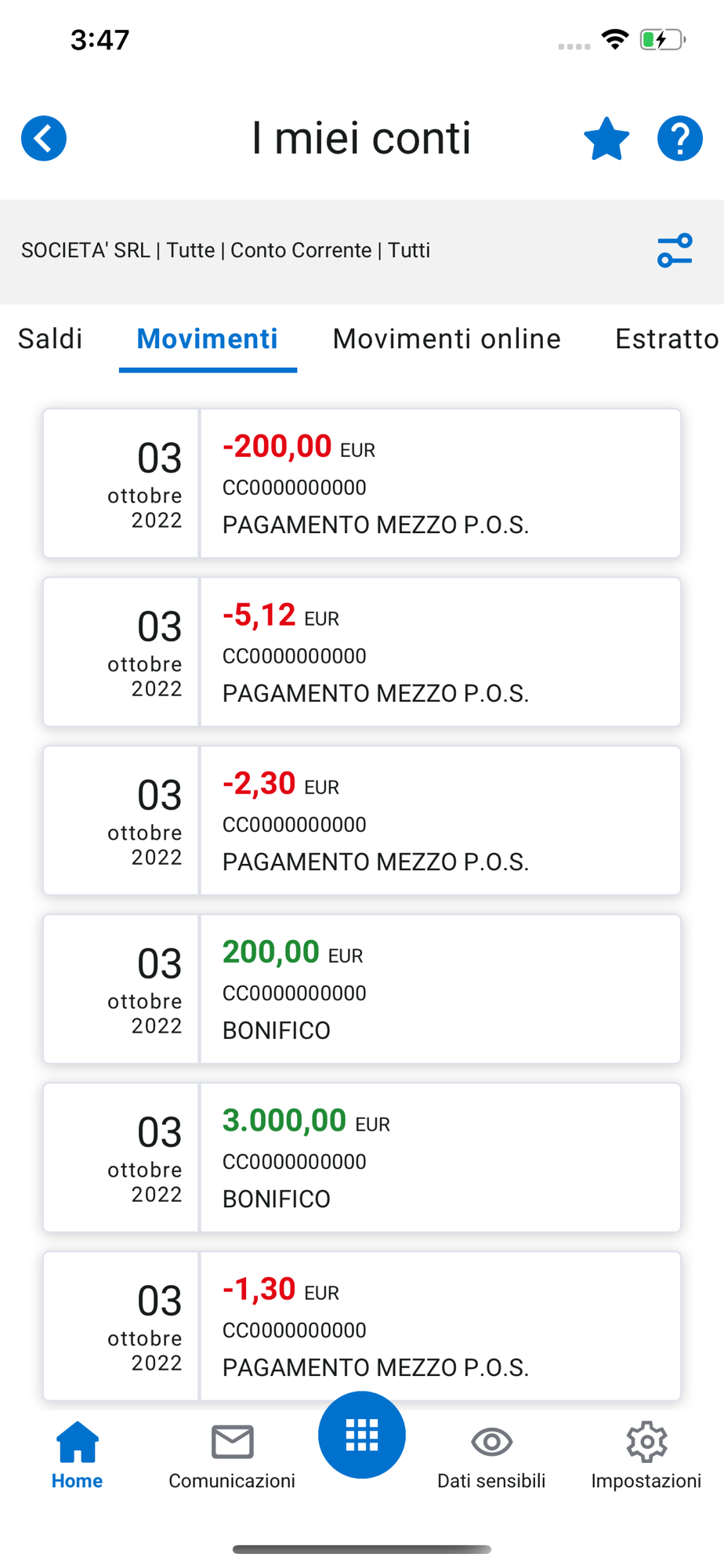Image resolution: width=724 pixels, height=1568 pixels.
Task: Tap the SOCIETA' SRL filter summary text
Action: coord(226,251)
